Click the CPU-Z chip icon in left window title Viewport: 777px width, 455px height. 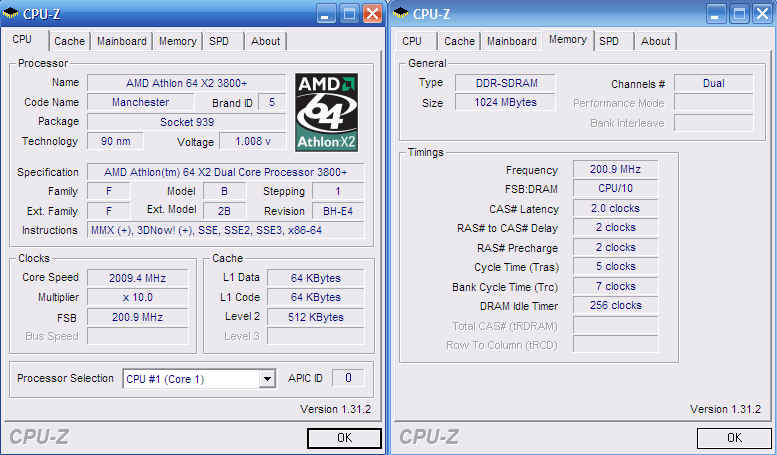point(10,13)
